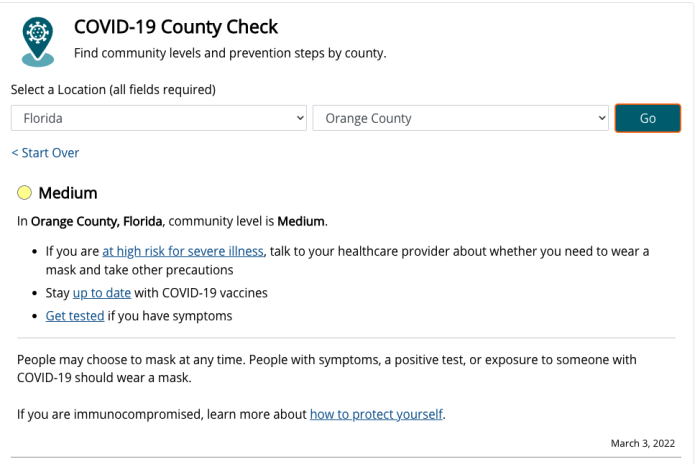Click the chevron arrow on the county selector
The image size is (700, 464).
(x=602, y=118)
